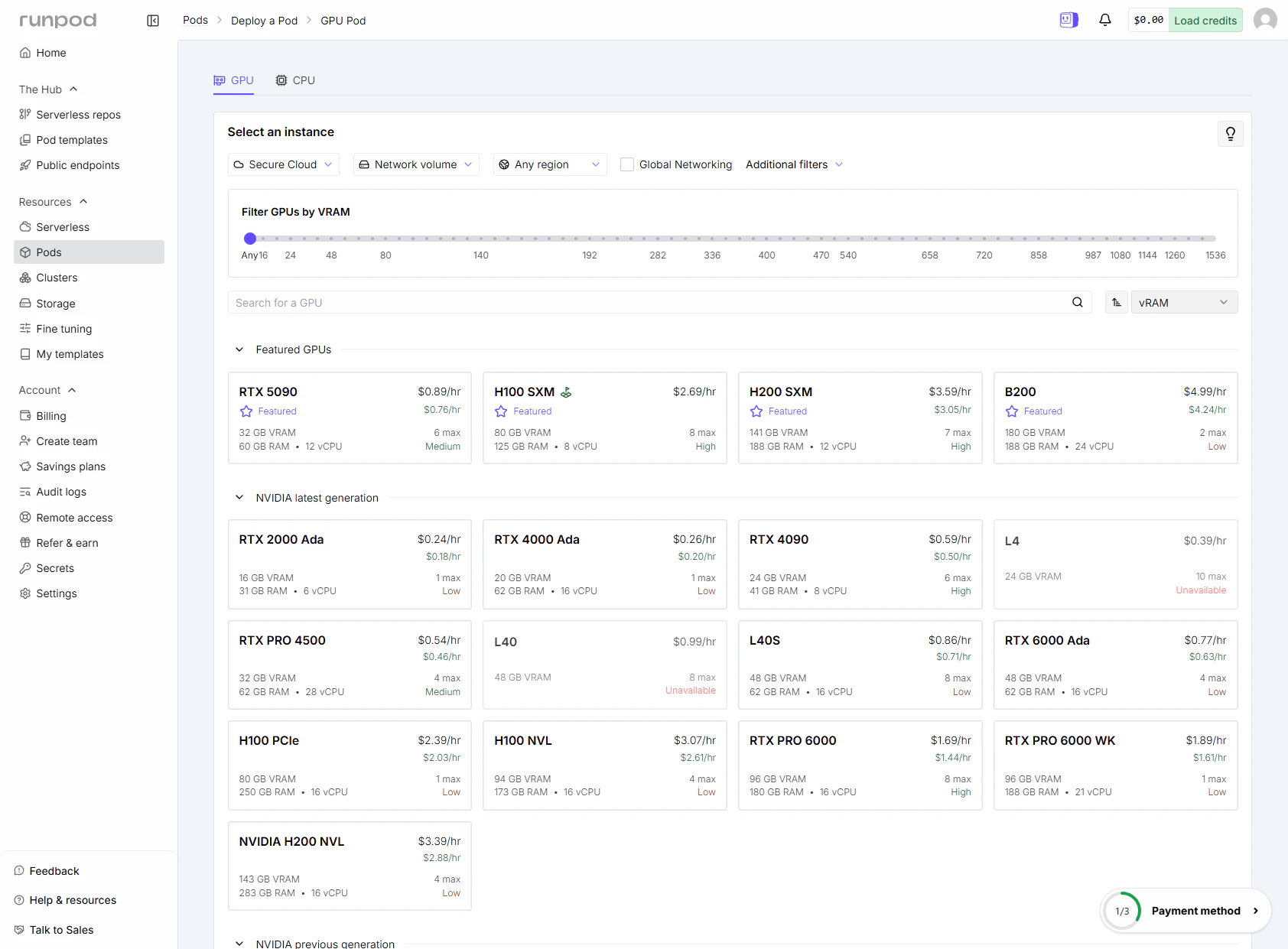Open the vRAM sort dropdown
This screenshot has width=1288, height=949.
point(1184,303)
